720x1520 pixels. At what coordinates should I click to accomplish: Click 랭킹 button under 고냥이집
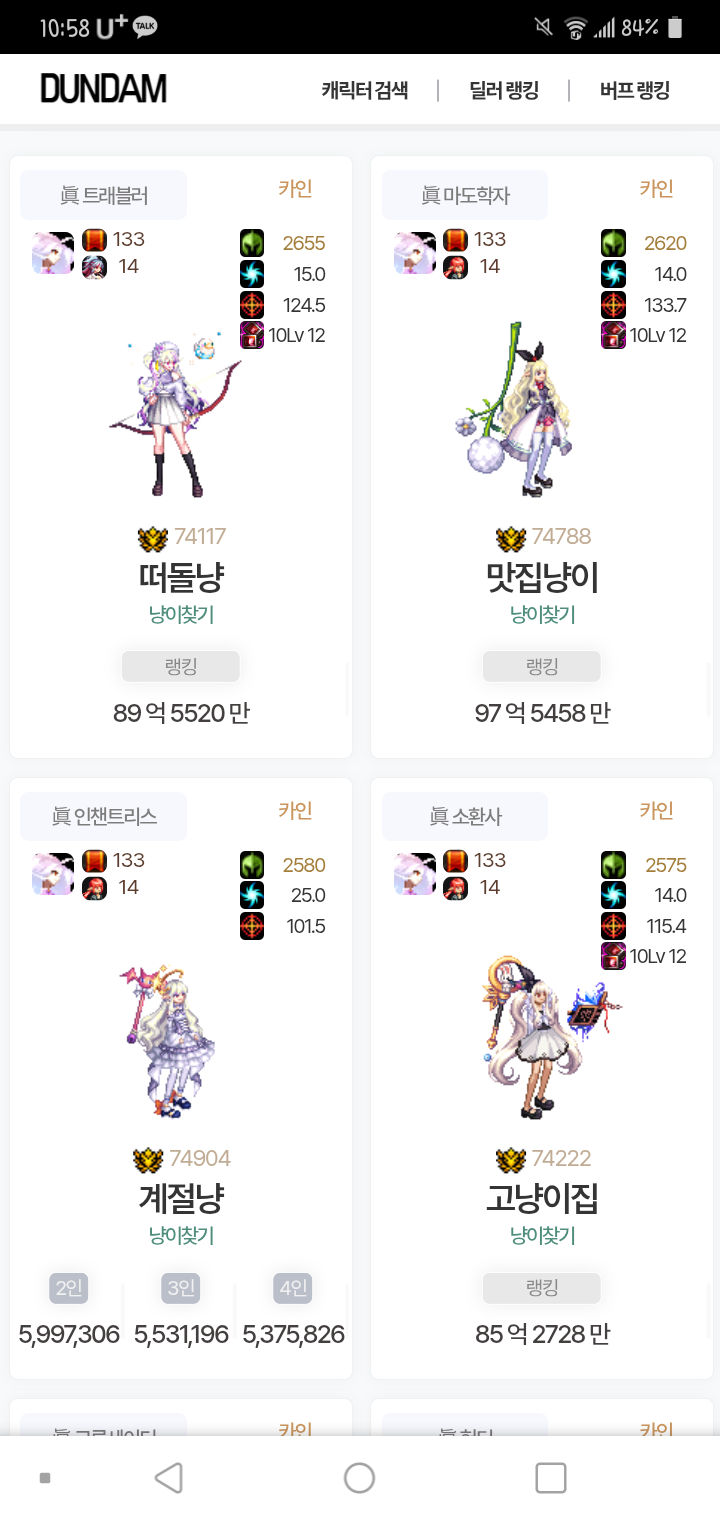click(542, 1289)
